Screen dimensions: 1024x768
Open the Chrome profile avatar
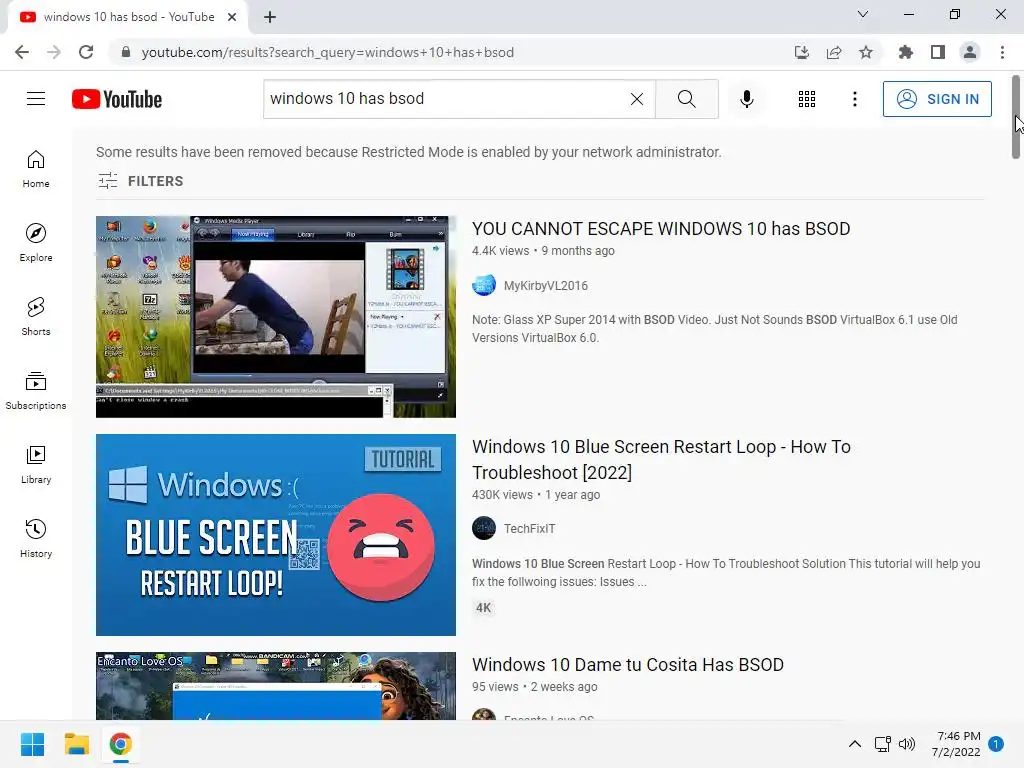click(x=970, y=52)
